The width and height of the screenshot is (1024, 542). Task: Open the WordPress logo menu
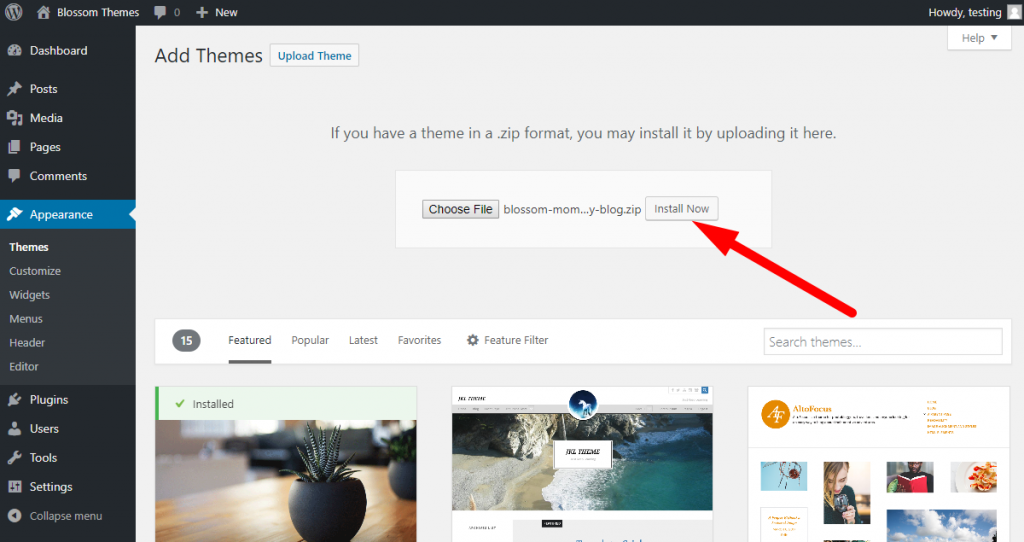point(14,12)
